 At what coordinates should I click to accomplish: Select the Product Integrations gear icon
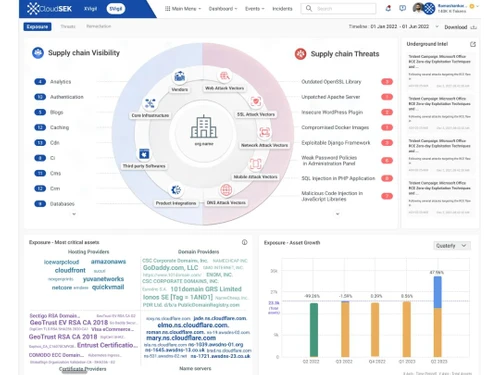click(176, 190)
